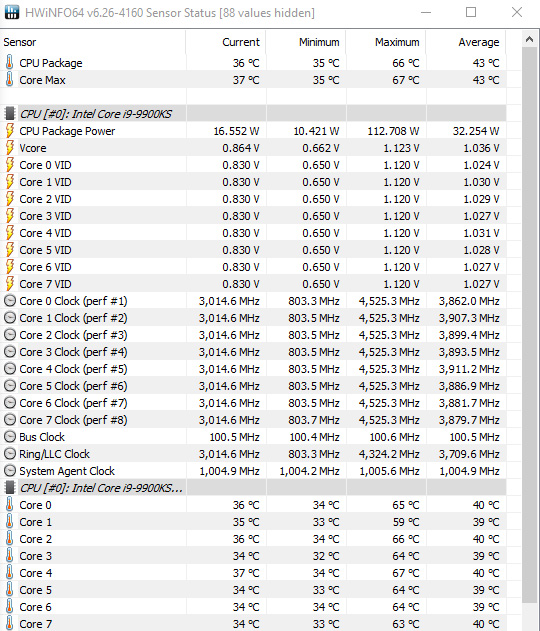Click the Ring/LLC Clock icon
The width and height of the screenshot is (540, 631).
tap(10, 454)
